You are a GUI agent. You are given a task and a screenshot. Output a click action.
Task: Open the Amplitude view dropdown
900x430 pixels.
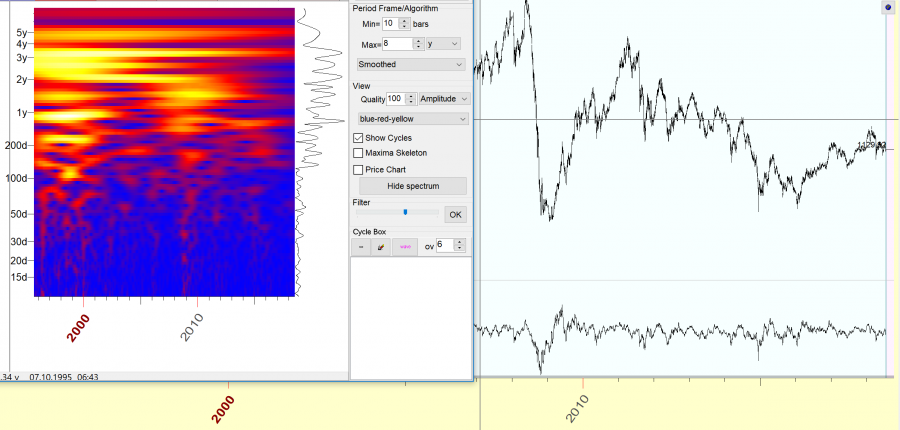coord(444,99)
